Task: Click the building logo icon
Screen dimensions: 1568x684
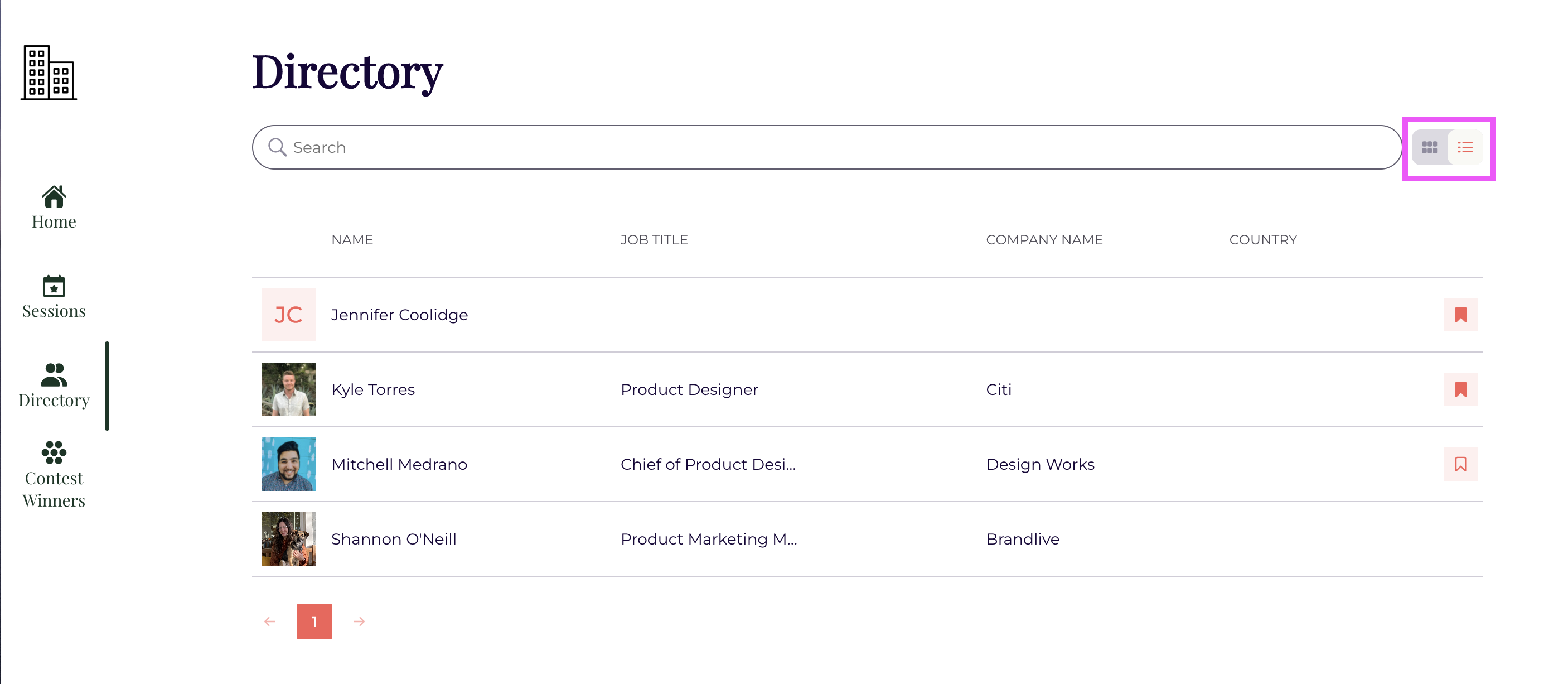Action: pyautogui.click(x=49, y=73)
